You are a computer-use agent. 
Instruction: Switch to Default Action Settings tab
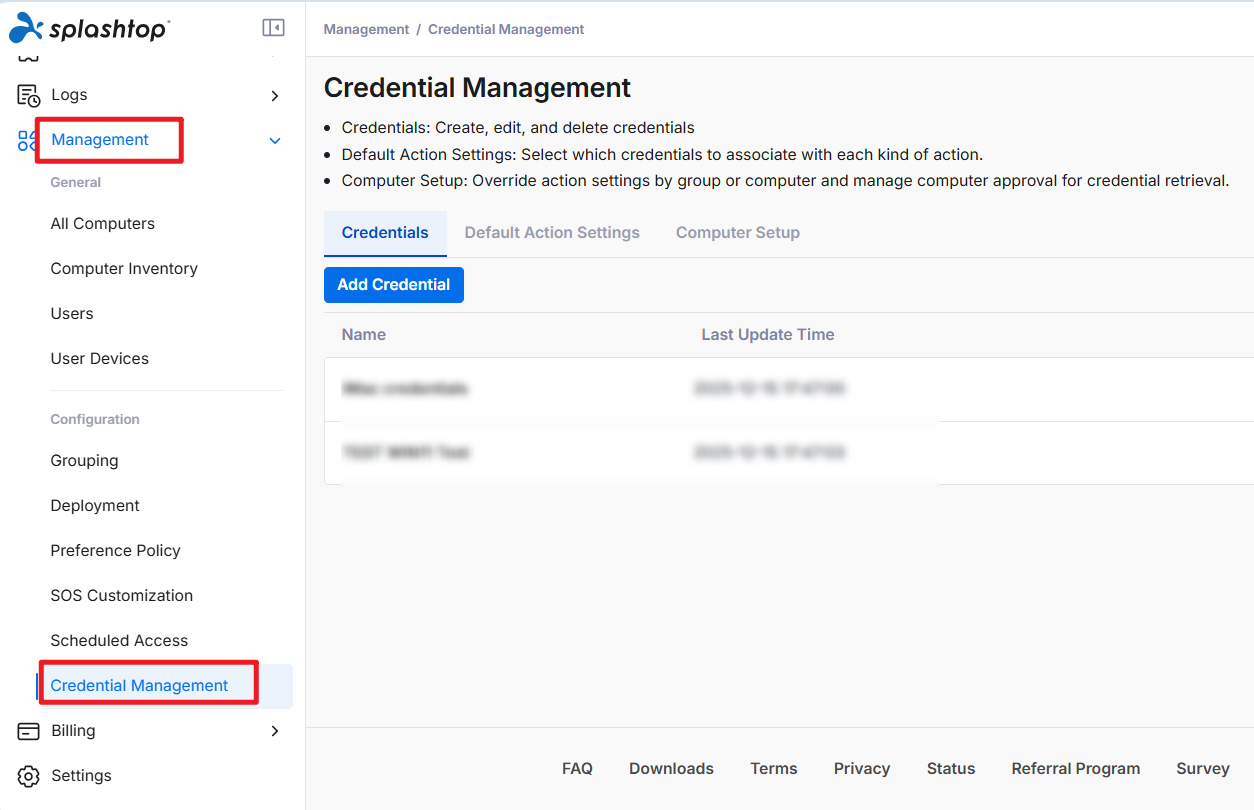[552, 233]
